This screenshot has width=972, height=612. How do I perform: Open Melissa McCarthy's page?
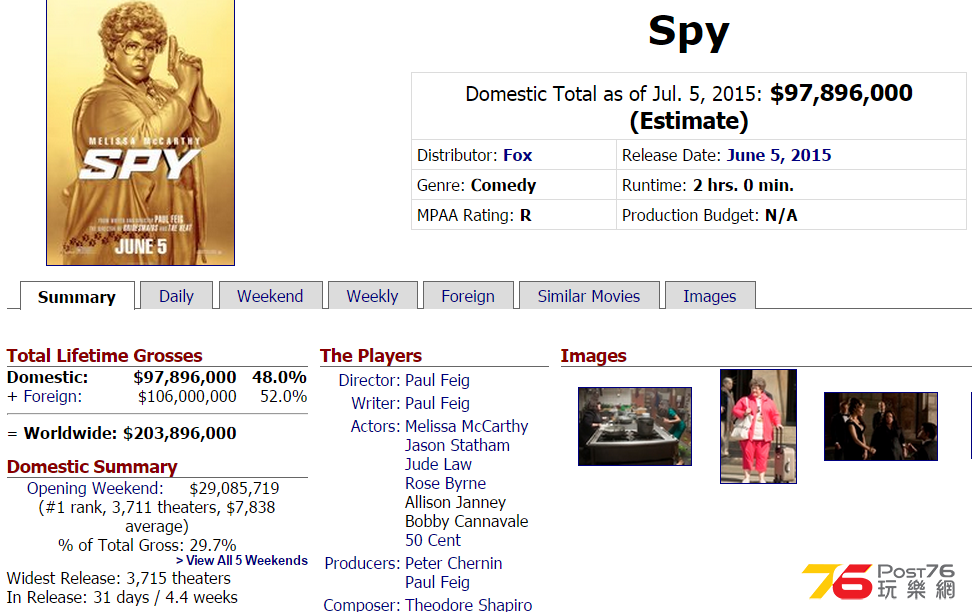467,426
